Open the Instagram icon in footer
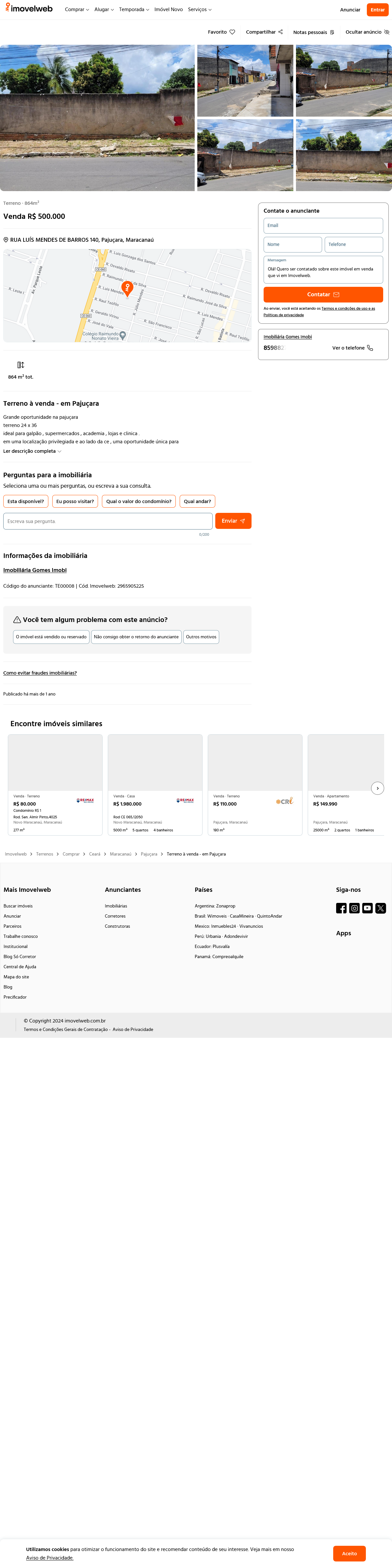 click(x=354, y=908)
